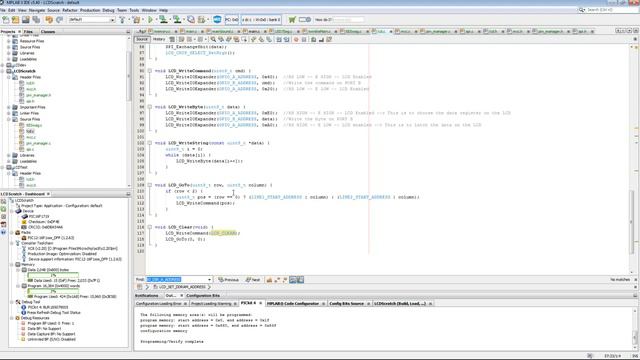Click the New File toolbar icon
Screen dimensions: 640x360
6,19
